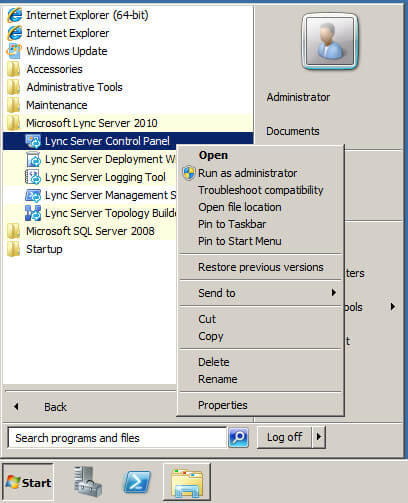This screenshot has width=408, height=503.
Task: Select Cut in the context menu
Action: tap(207, 319)
